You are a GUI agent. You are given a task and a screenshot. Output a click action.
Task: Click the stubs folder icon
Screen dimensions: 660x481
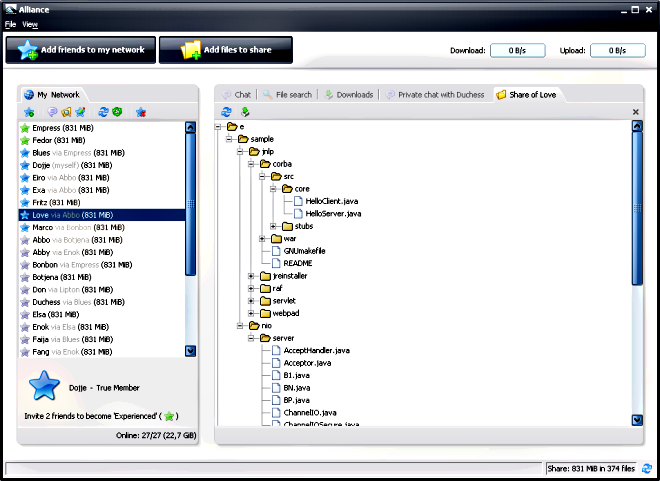click(x=287, y=226)
